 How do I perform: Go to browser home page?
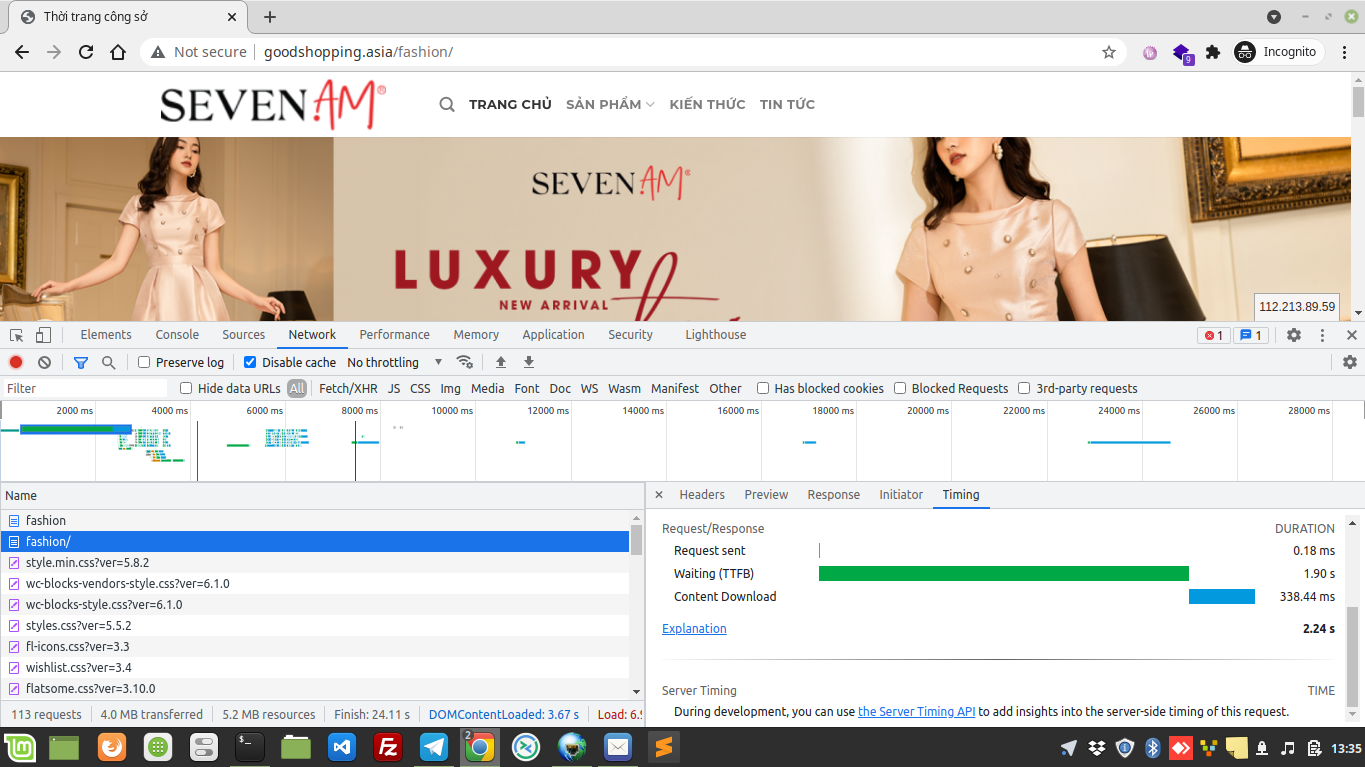[x=118, y=52]
